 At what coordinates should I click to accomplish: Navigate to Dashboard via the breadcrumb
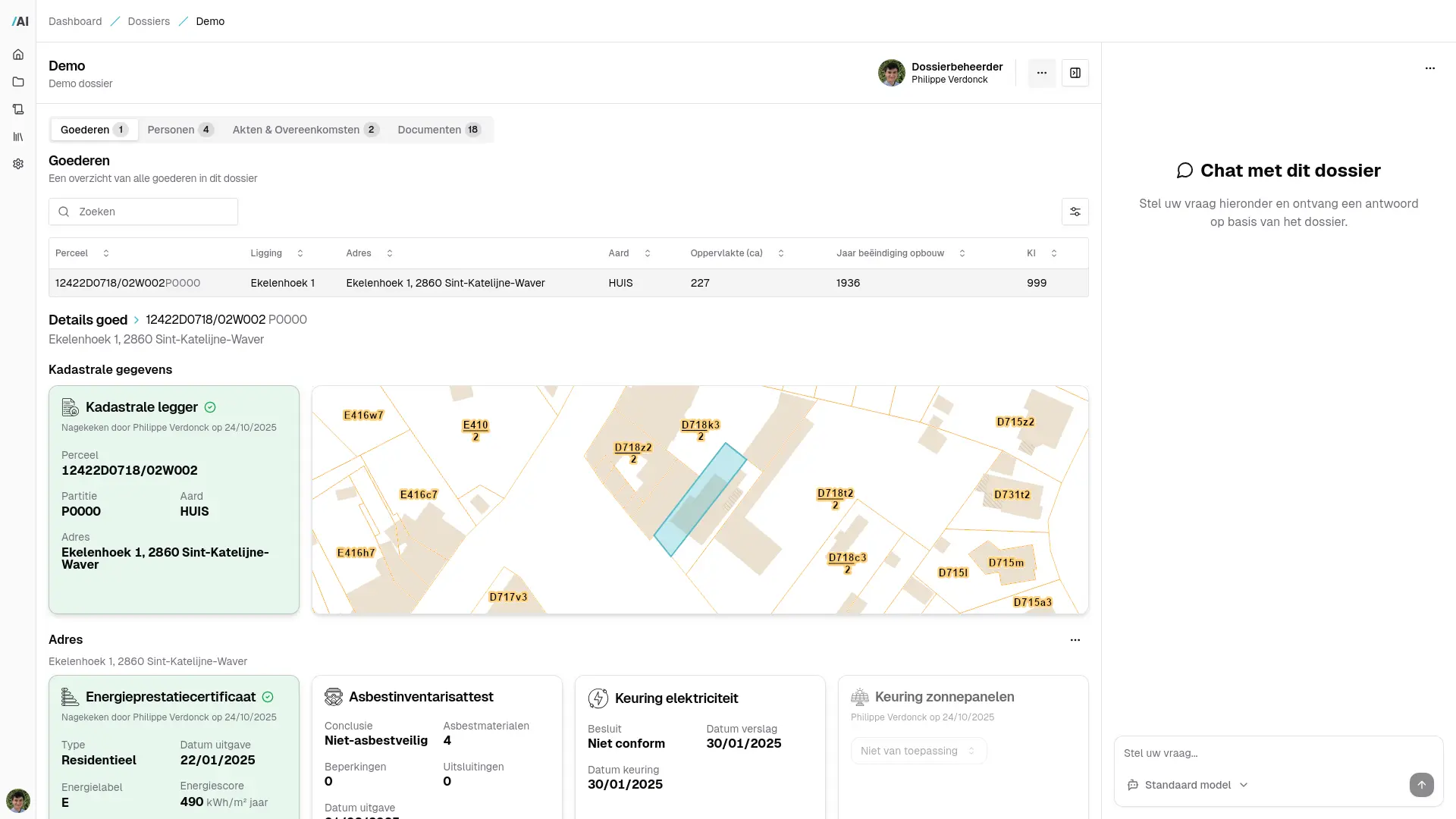74,21
